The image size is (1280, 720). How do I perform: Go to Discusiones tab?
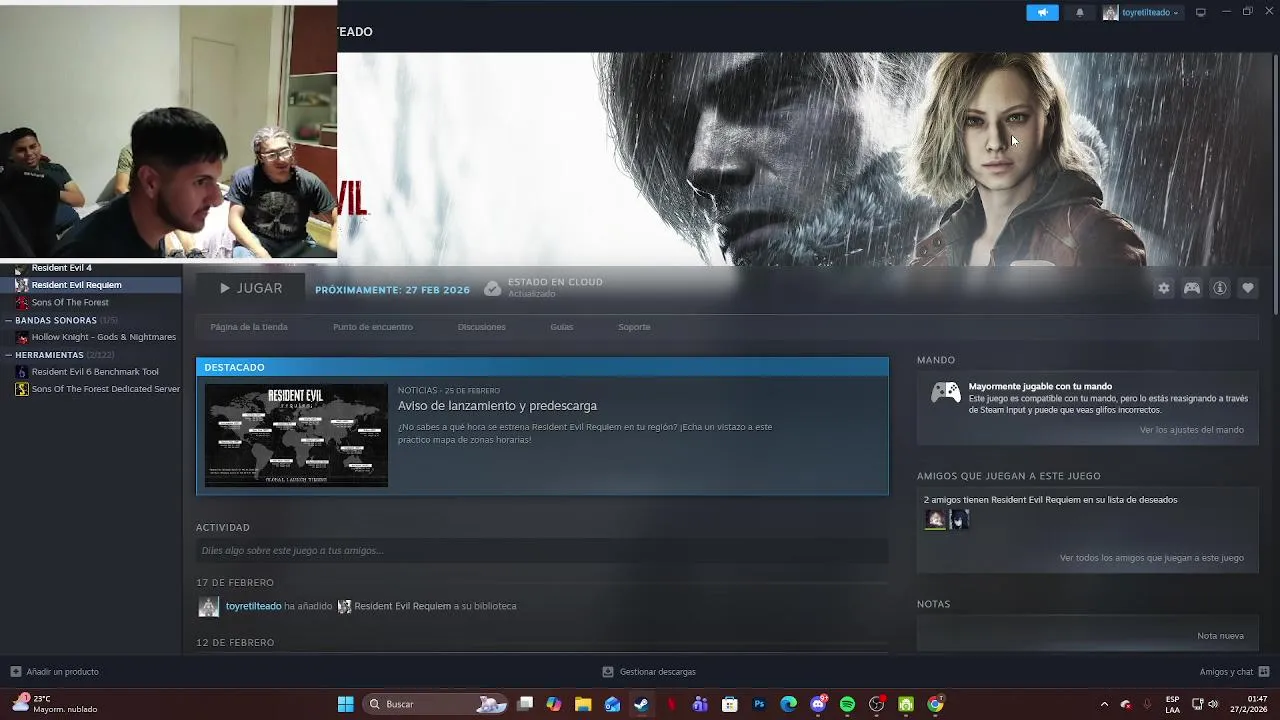pos(482,327)
